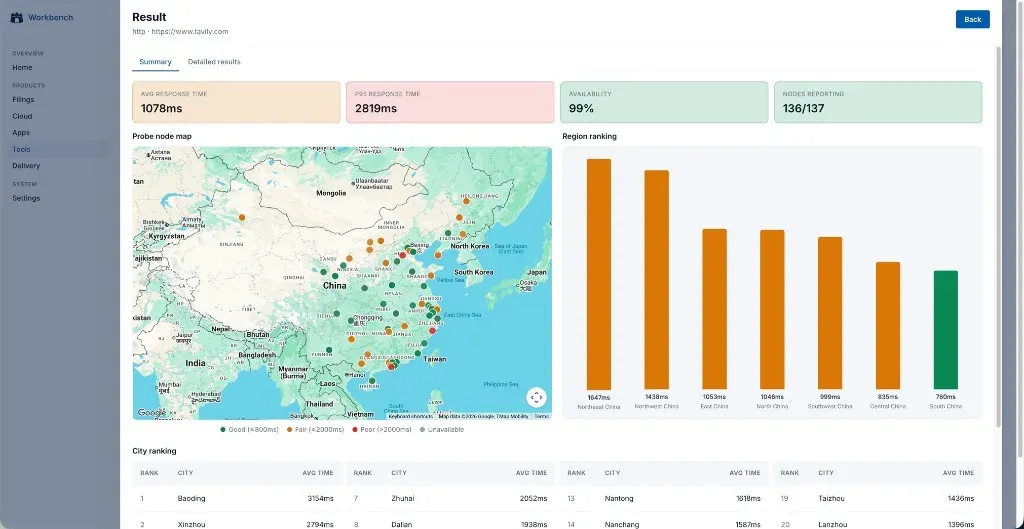Image resolution: width=1024 pixels, height=529 pixels.
Task: Click the Xinzhou city row
Action: pyautogui.click(x=236, y=521)
